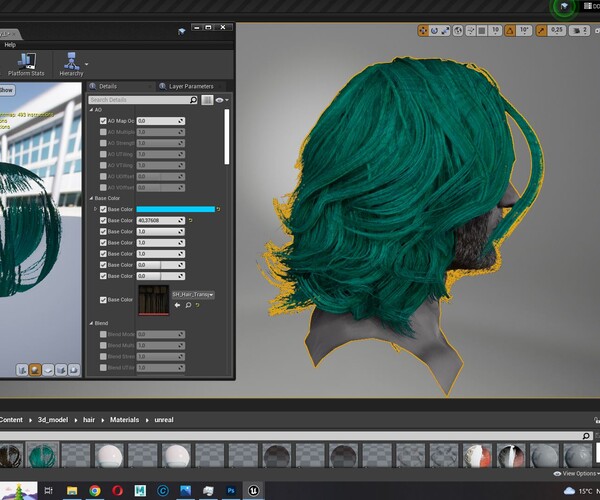Select the rotate gizmo tool in viewport
Image resolution: width=600 pixels, height=500 pixels.
(x=434, y=31)
